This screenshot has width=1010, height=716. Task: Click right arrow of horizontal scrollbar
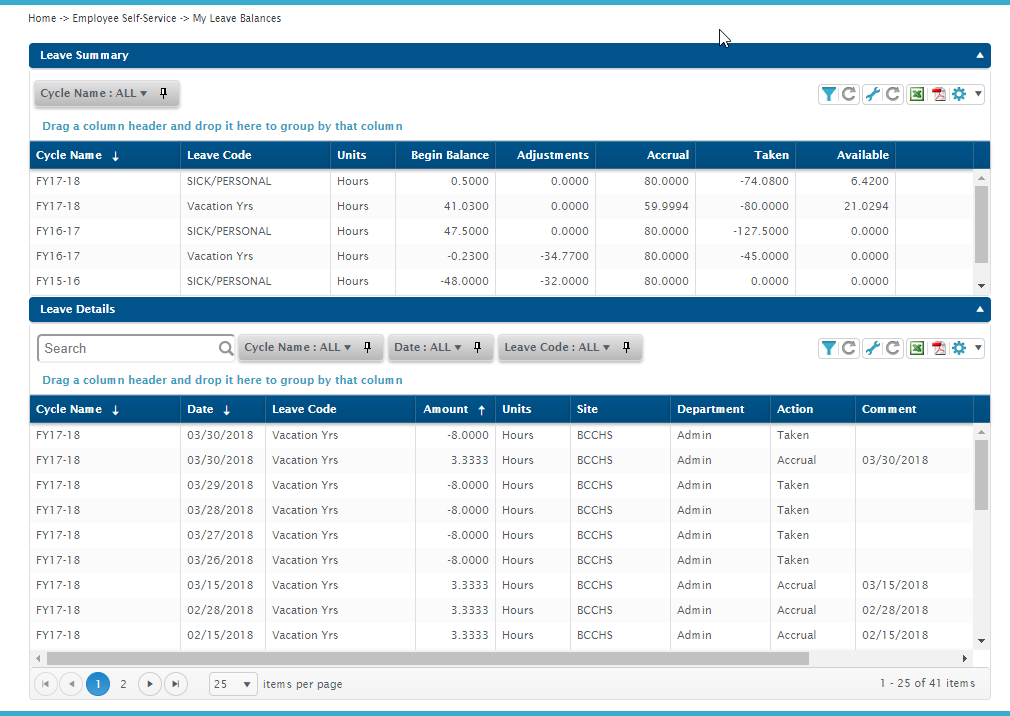(x=964, y=658)
